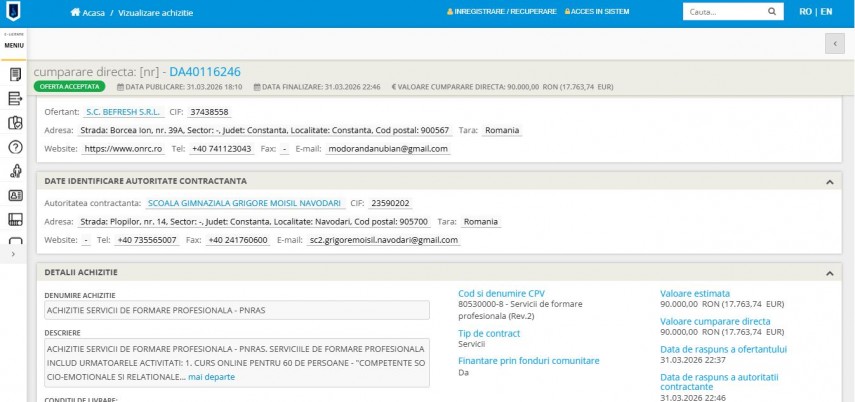Screen dimensions: 855x402
Task: Click the list-with-arrow sidebar icon
Action: (x=15, y=98)
